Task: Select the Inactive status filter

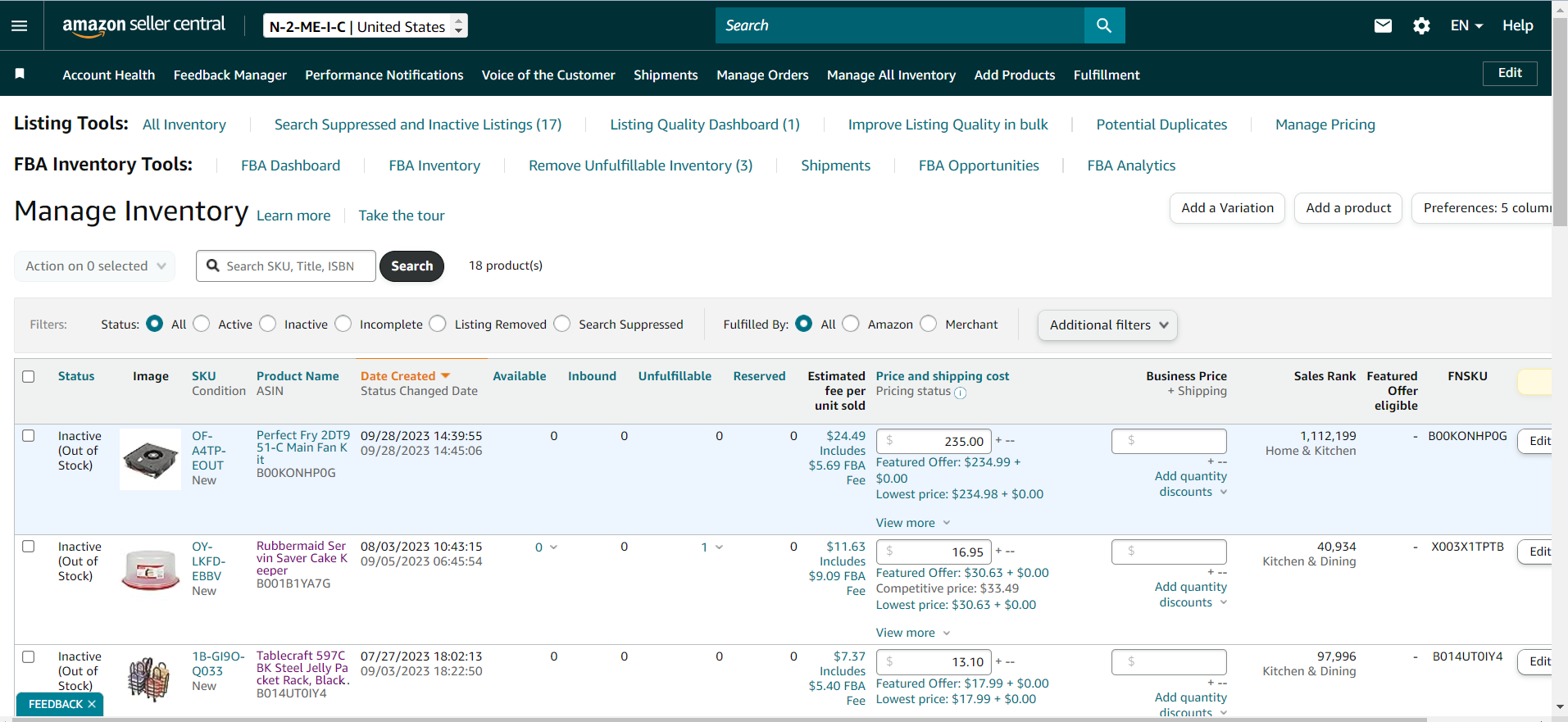Action: tap(268, 324)
